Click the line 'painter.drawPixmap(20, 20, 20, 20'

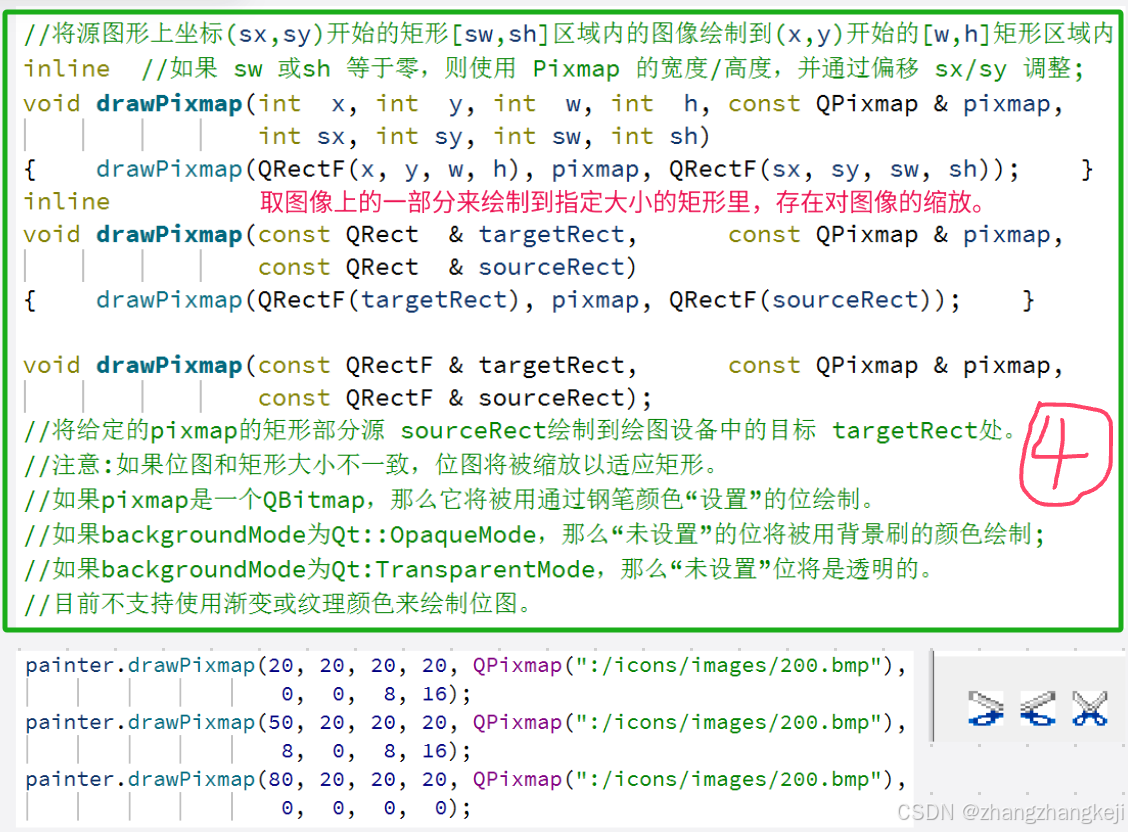click(466, 666)
